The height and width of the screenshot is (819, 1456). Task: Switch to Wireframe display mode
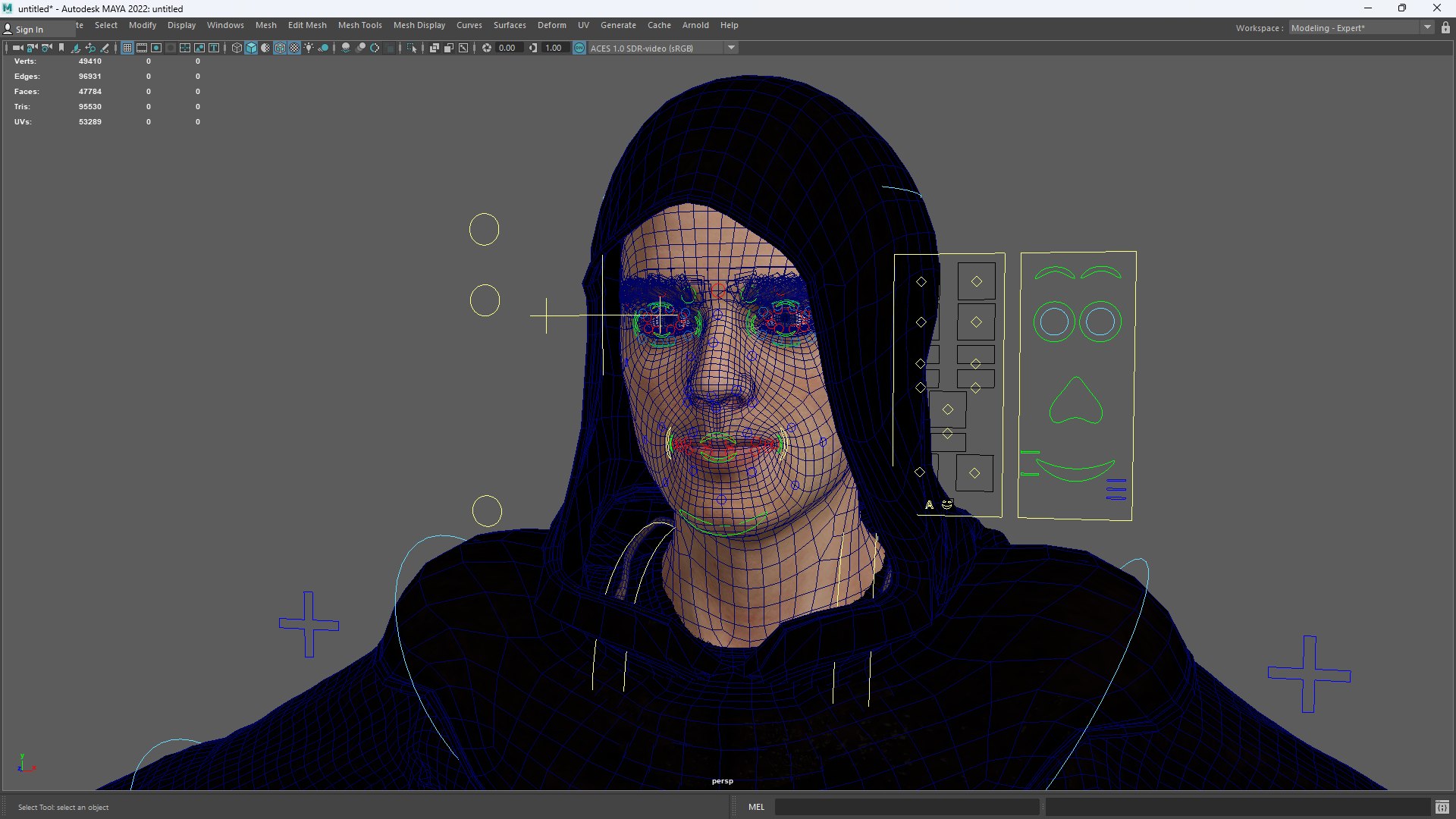[237, 48]
